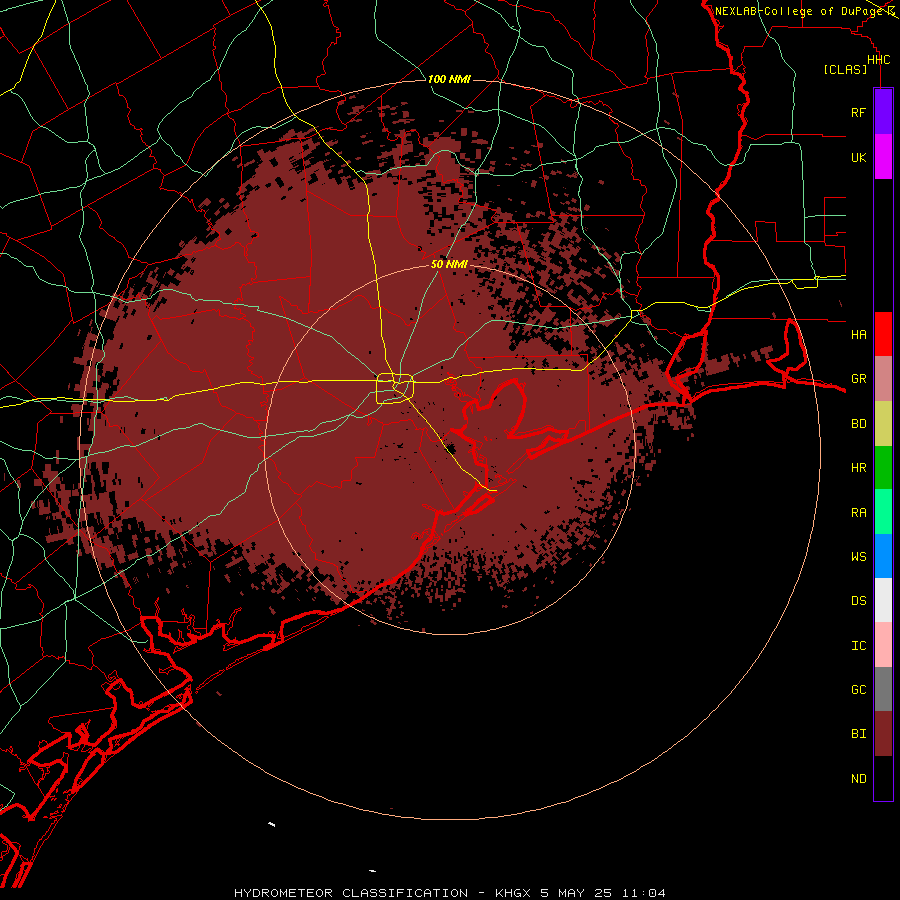Click the RF legend label
This screenshot has width=900, height=900.
(x=858, y=112)
